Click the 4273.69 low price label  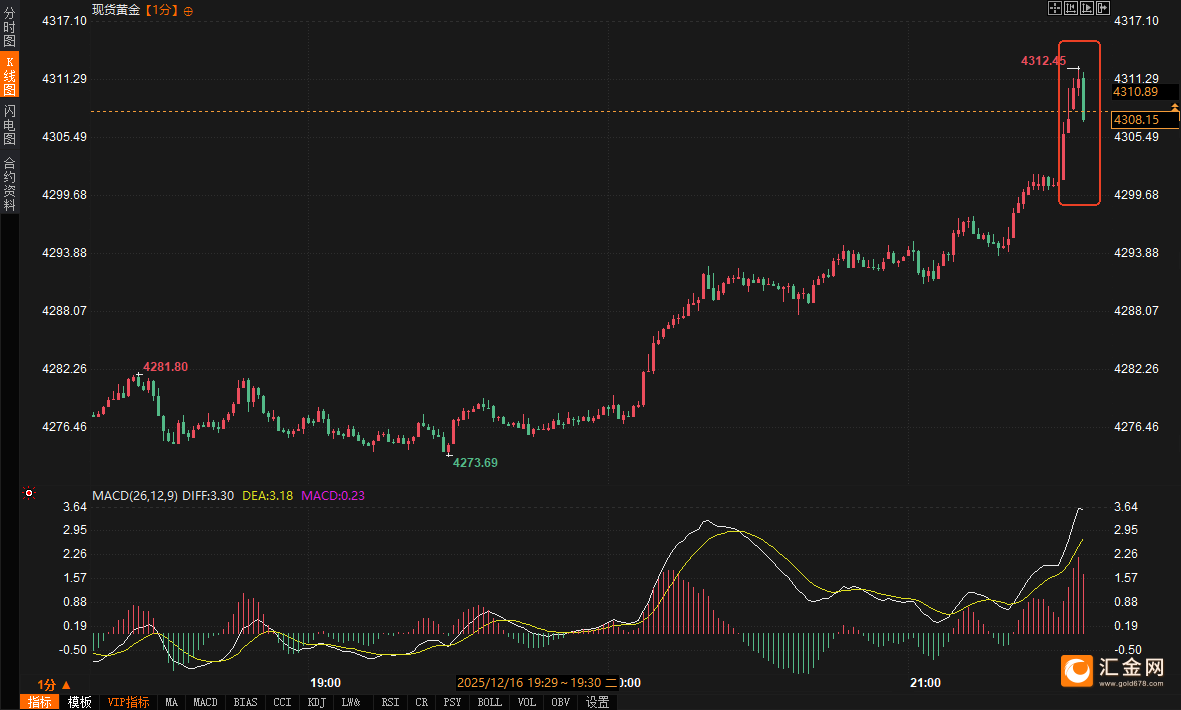475,462
